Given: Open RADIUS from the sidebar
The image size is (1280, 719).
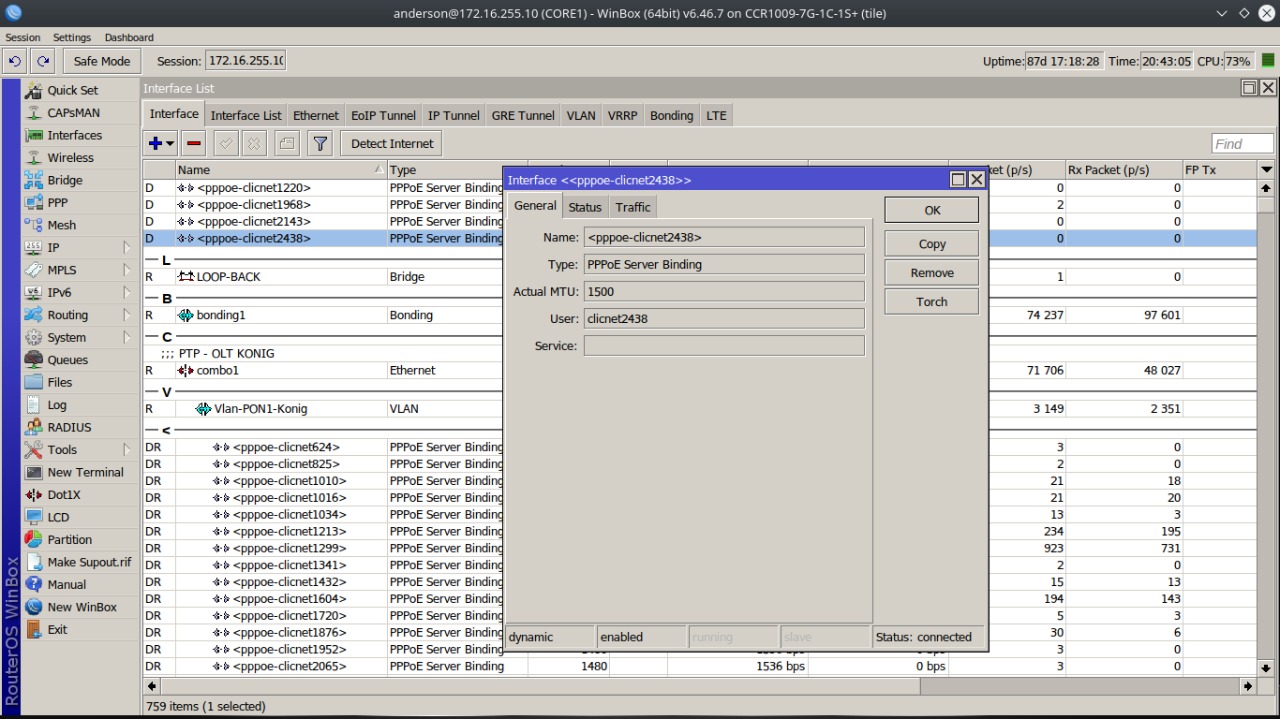Looking at the screenshot, I should [69, 427].
